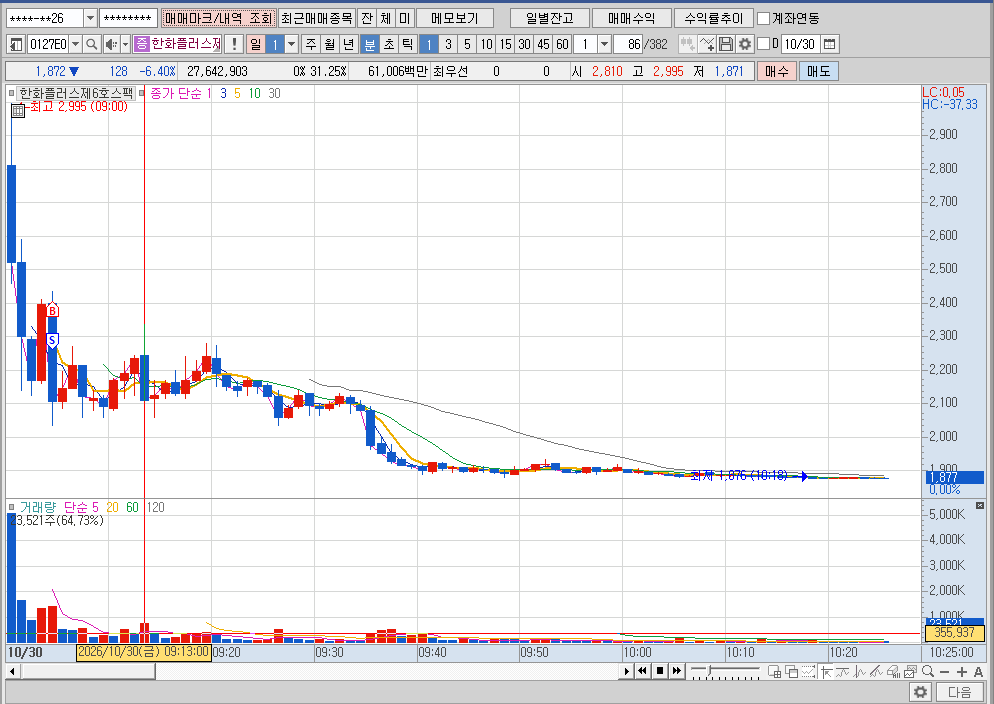Open settings gear next to 다음 button
This screenshot has width=994, height=704.
[x=921, y=692]
